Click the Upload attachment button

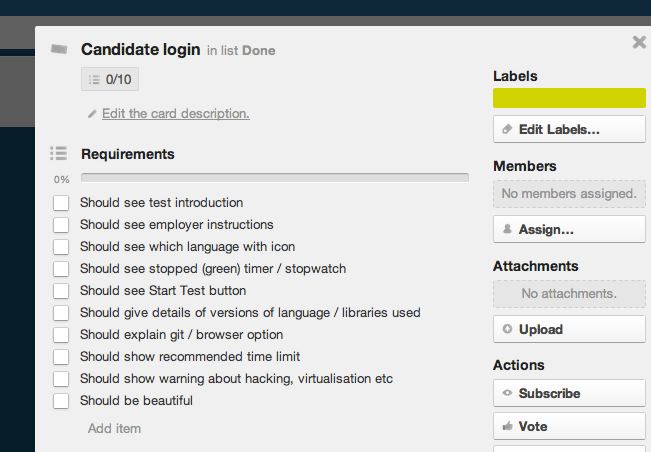(569, 329)
